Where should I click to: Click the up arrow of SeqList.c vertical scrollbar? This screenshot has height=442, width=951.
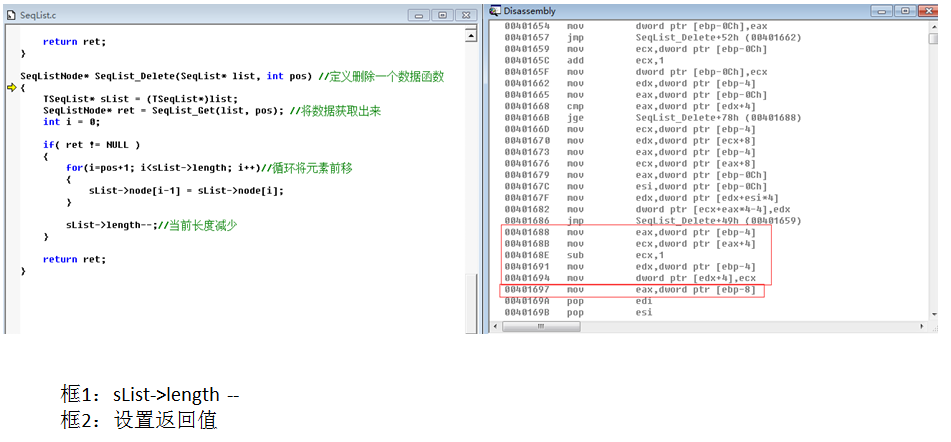(471, 36)
